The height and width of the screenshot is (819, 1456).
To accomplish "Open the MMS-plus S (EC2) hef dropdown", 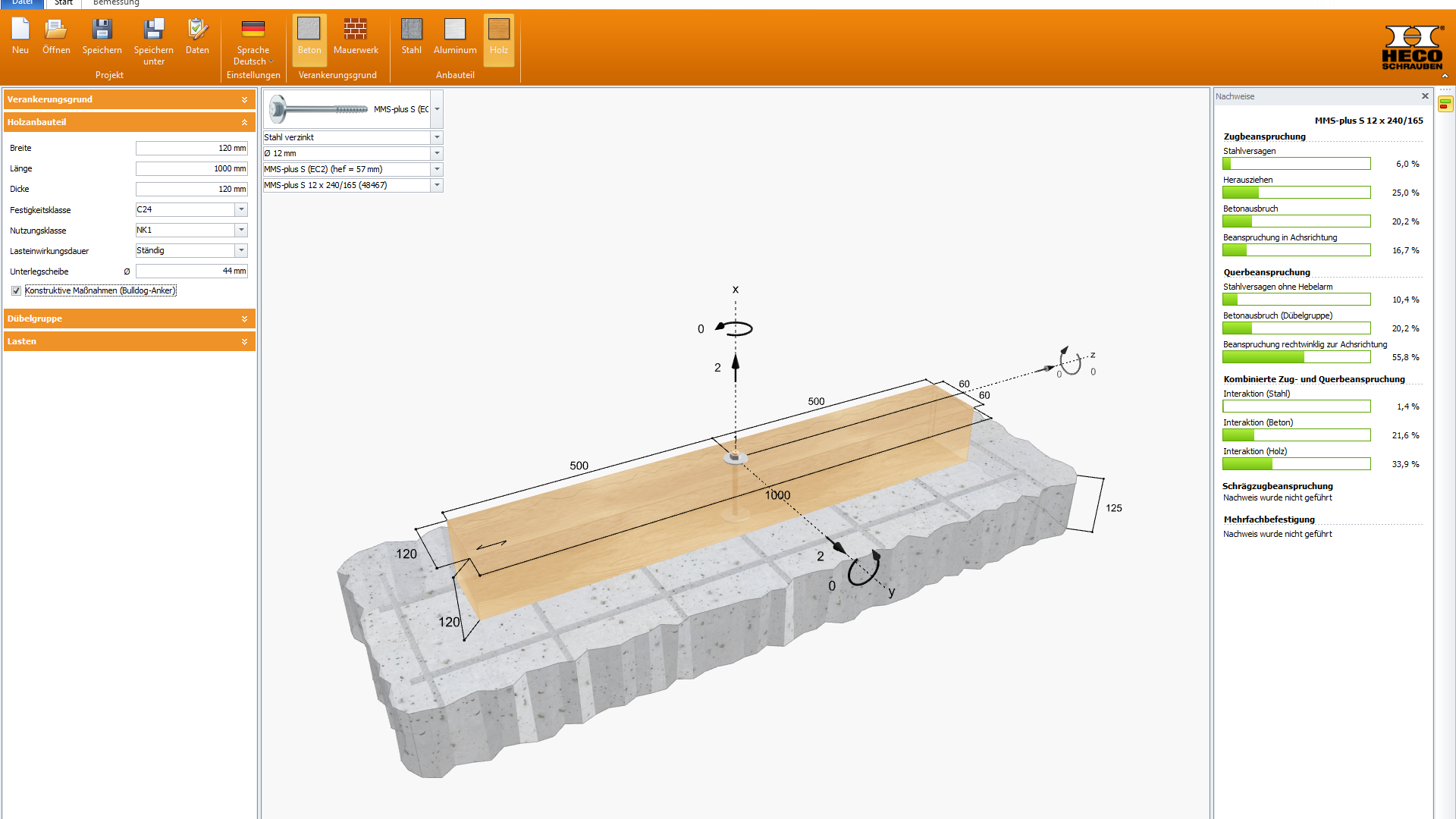I will [x=437, y=169].
